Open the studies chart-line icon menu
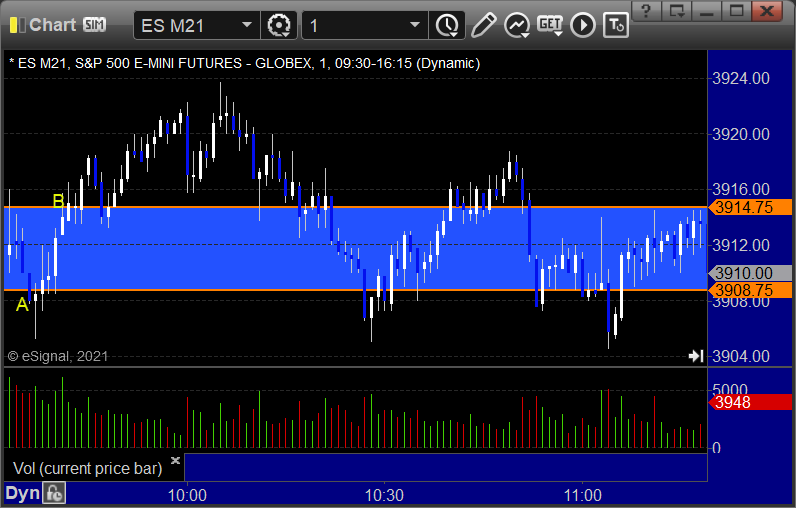Screen dimensions: 796x508 (517, 25)
